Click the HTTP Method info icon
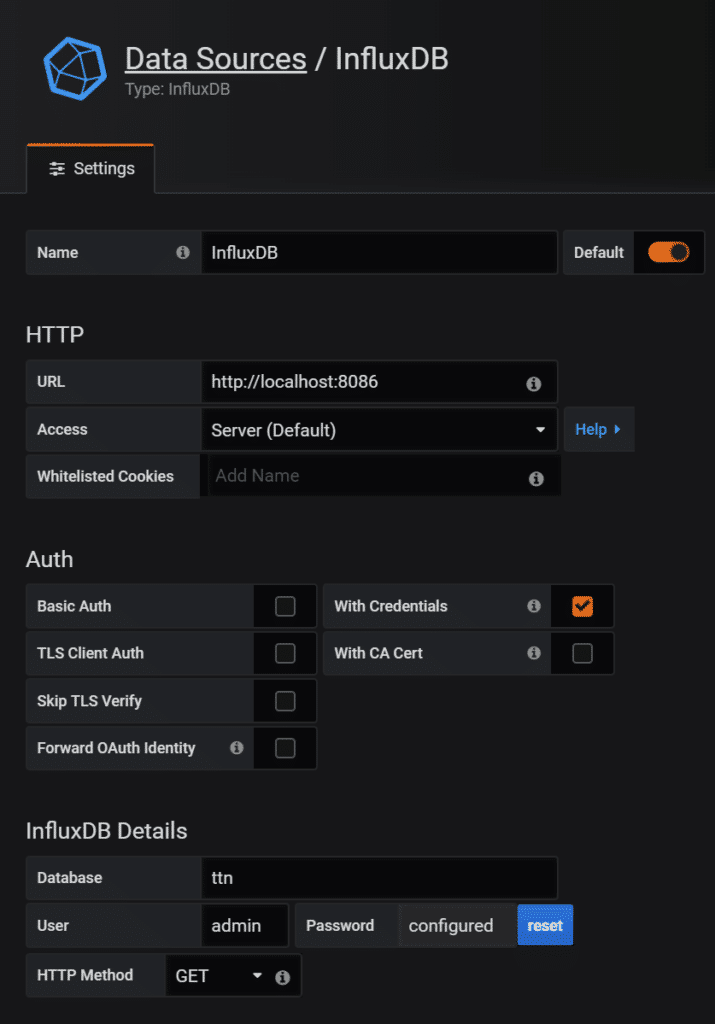 (283, 977)
